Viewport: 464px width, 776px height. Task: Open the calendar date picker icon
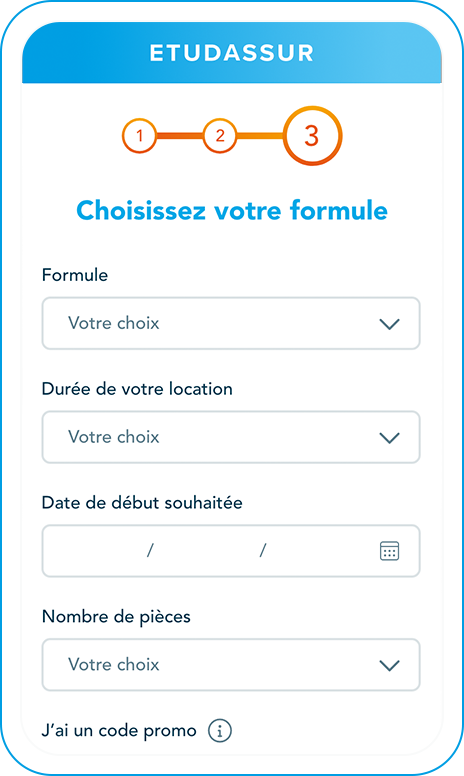389,551
